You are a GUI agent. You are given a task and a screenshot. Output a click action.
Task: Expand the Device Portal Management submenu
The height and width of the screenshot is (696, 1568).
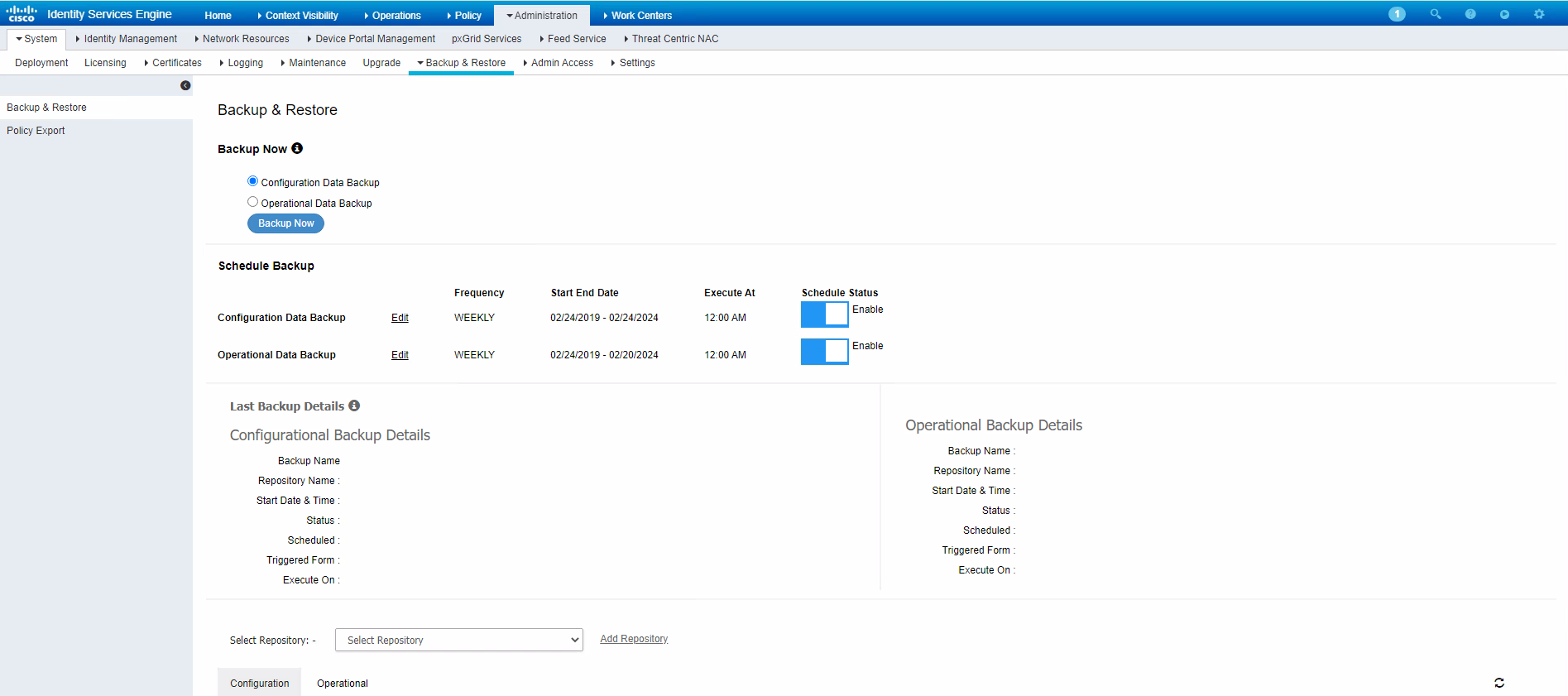371,39
